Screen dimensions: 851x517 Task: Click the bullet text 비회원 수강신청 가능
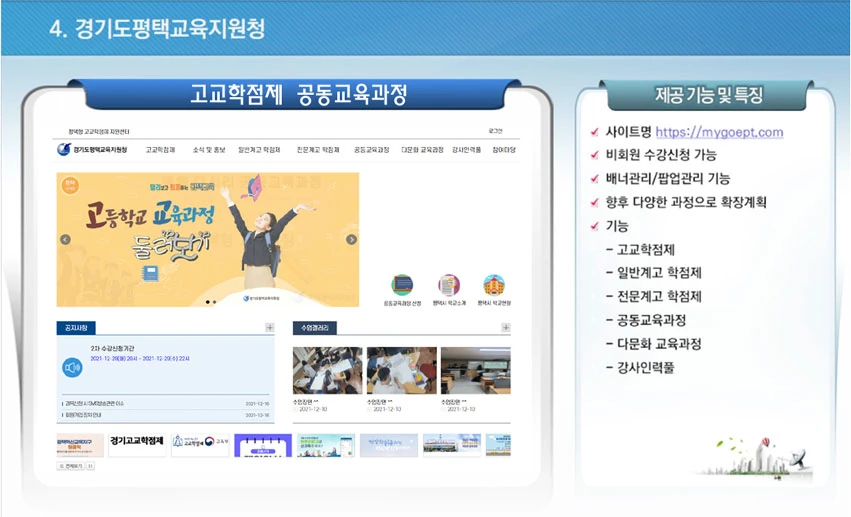point(661,155)
